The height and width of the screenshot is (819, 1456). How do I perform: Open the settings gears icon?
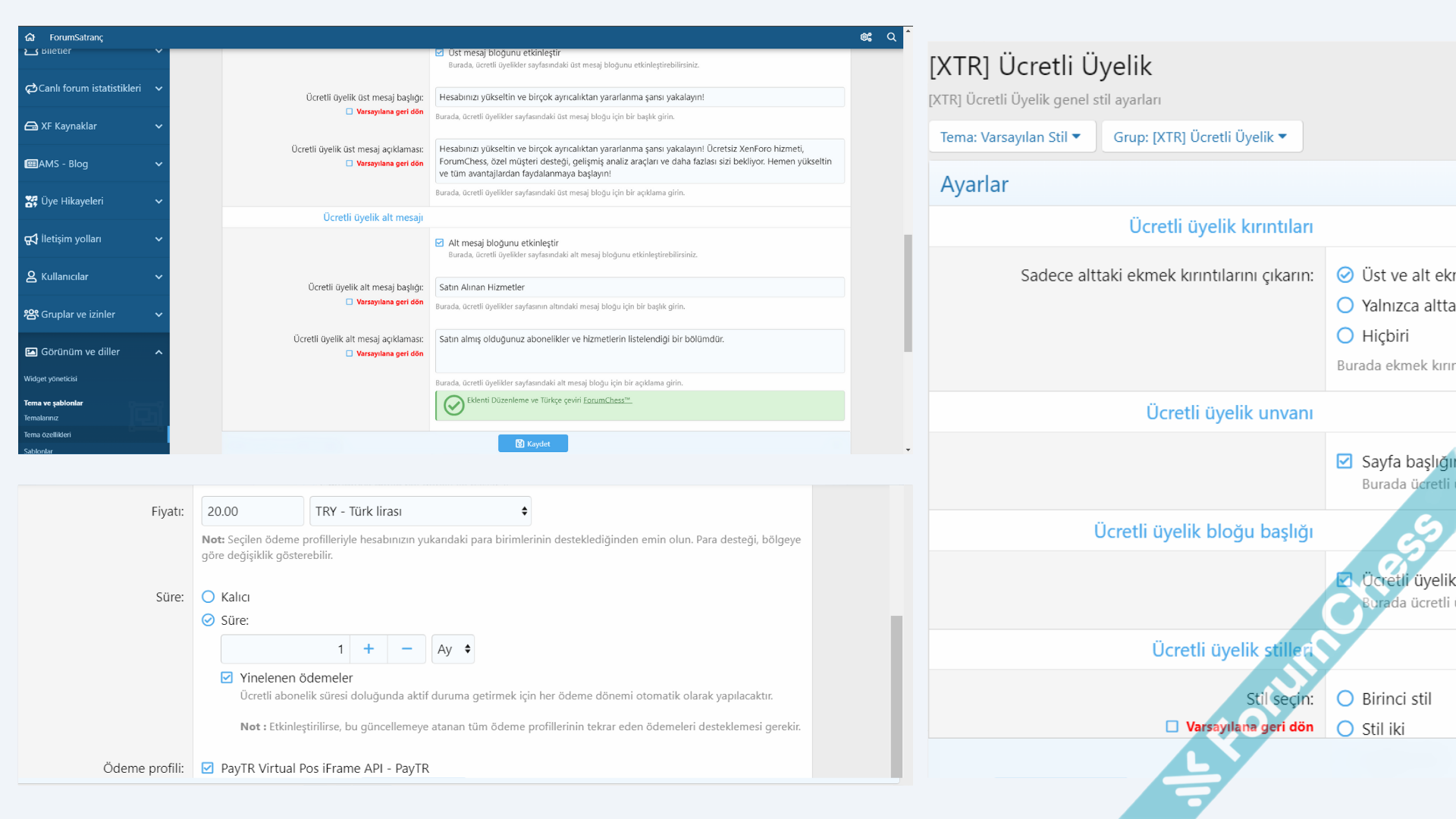tap(866, 37)
